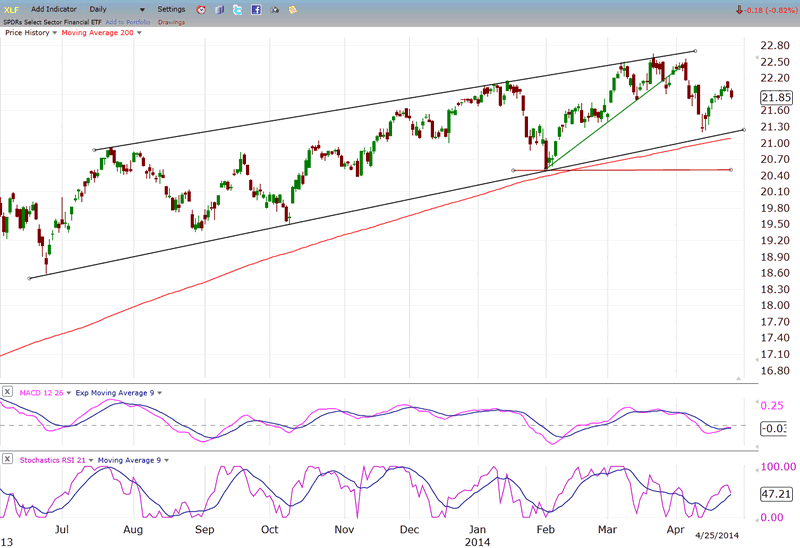This screenshot has height=548, width=800.
Task: Click SPDRs Select Sector Financial ETF name
Action: click(x=53, y=22)
